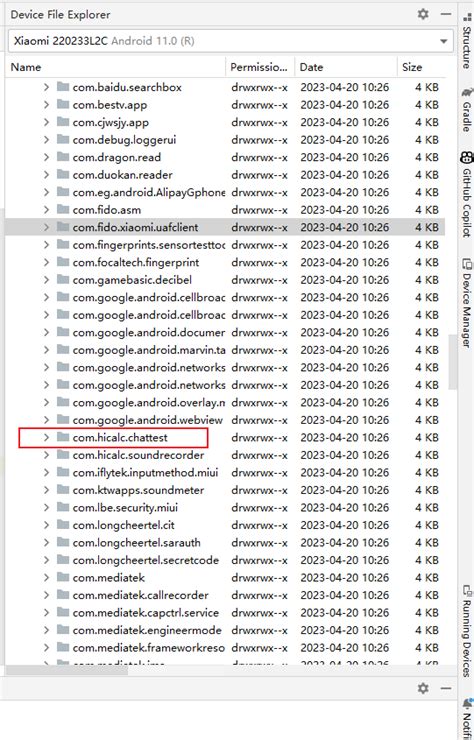Click the com.mediatek.callrecorder folder icon
The height and width of the screenshot is (740, 474).
click(63, 595)
